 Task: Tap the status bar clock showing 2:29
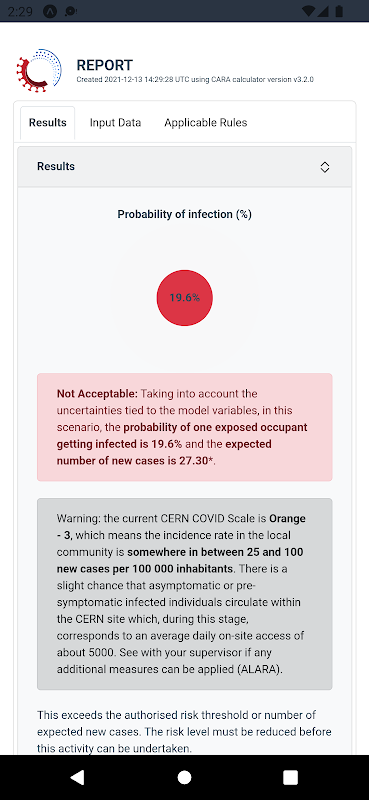[21, 12]
